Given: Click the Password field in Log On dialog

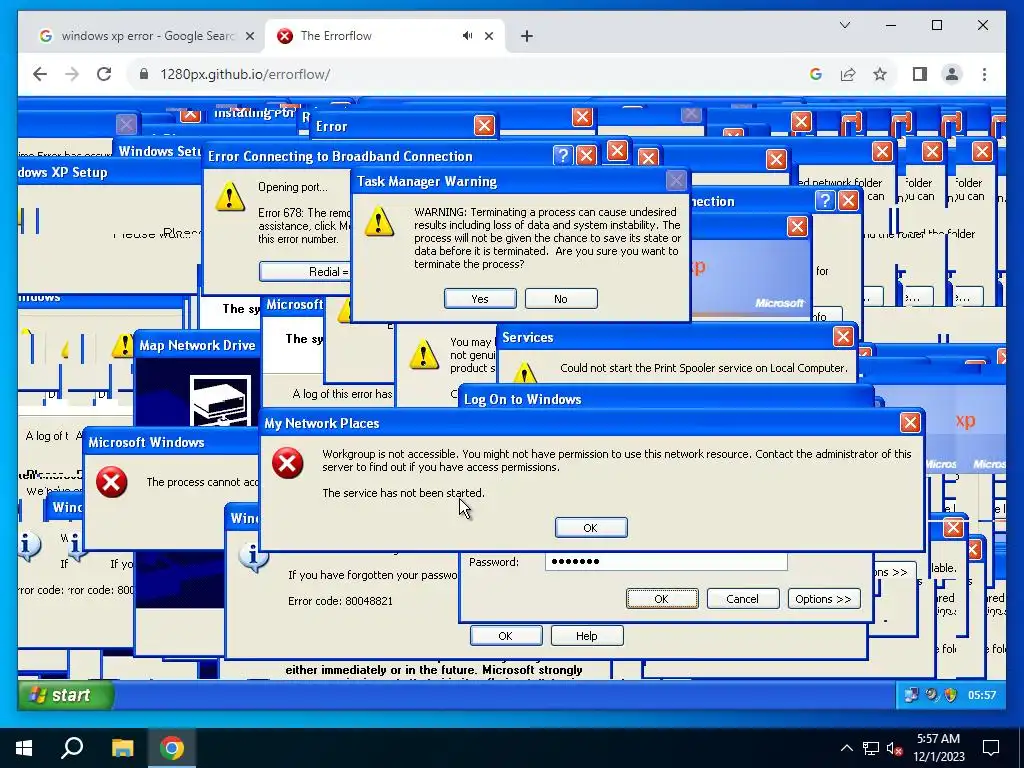Looking at the screenshot, I should coord(666,562).
